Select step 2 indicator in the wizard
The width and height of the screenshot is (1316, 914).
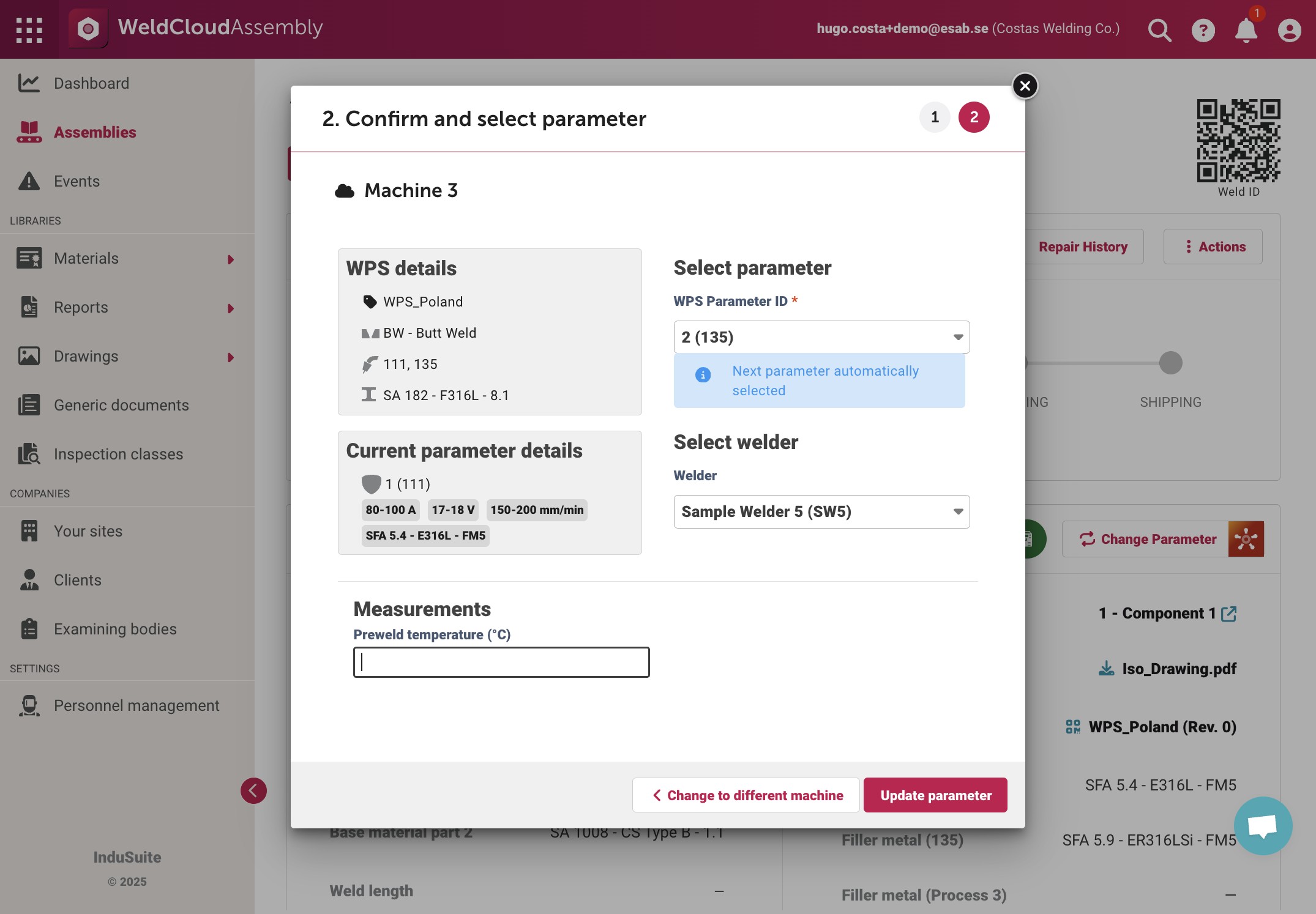(974, 117)
